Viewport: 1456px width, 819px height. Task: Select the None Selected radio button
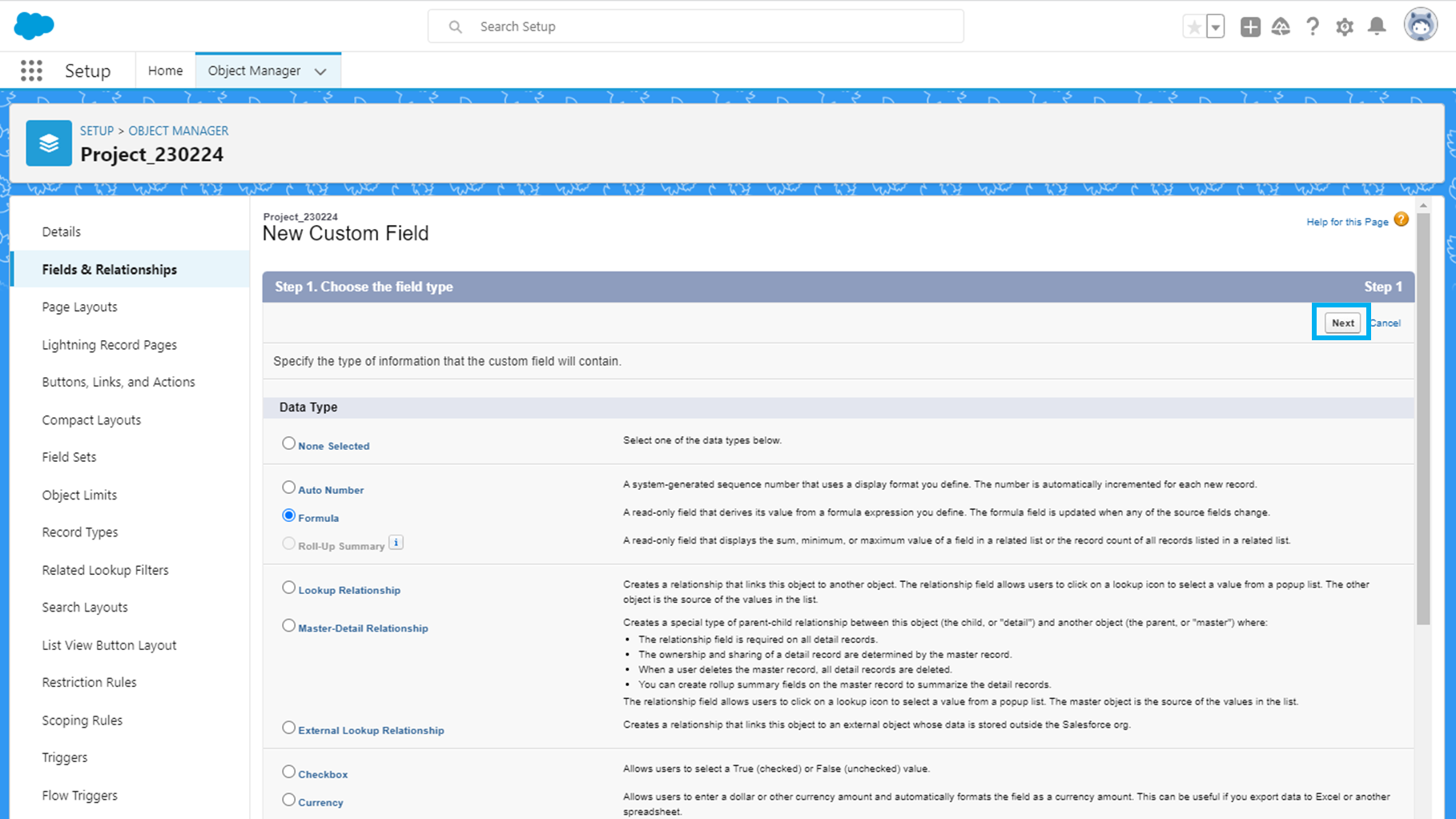[288, 443]
